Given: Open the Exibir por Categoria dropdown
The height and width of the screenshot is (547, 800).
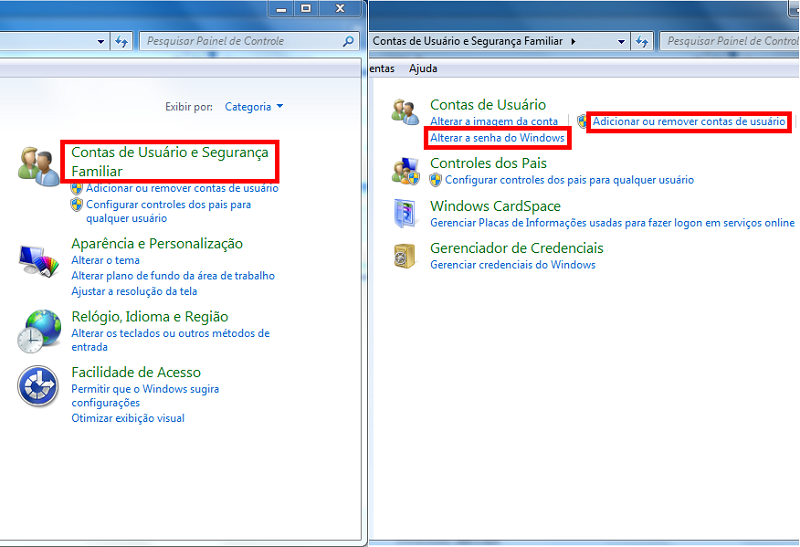Looking at the screenshot, I should pyautogui.click(x=254, y=107).
